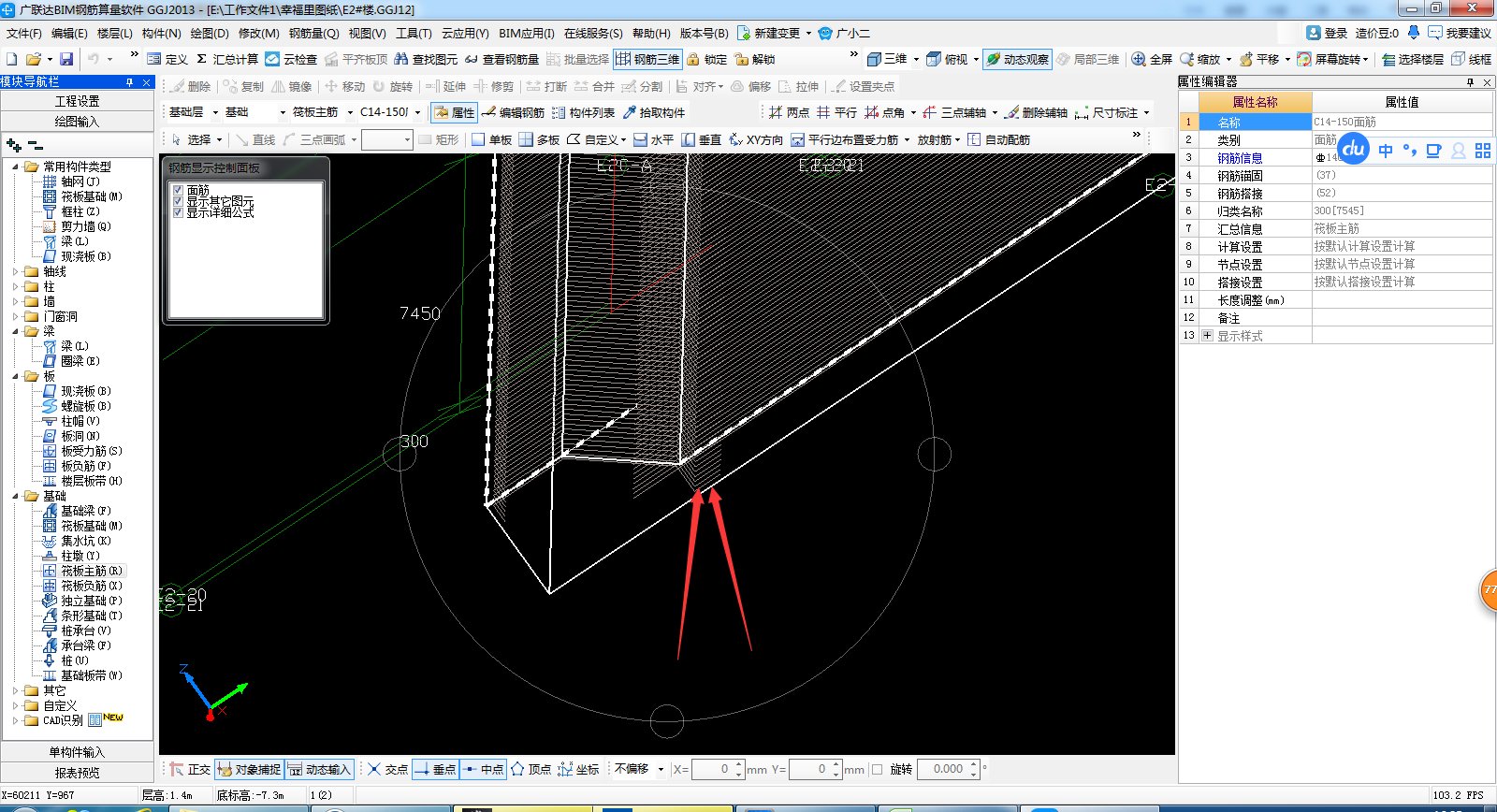Click the 锁定 lock tool
This screenshot has height=812, width=1497.
[x=707, y=59]
